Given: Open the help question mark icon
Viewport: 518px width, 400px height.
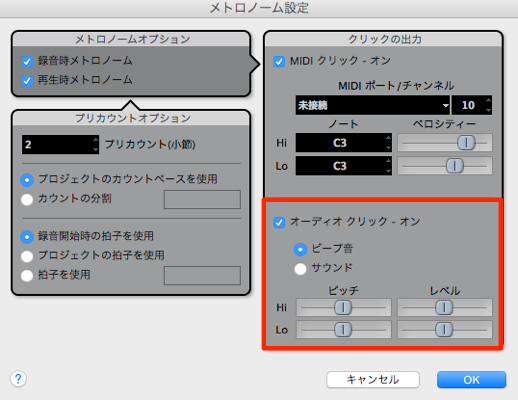Looking at the screenshot, I should (x=18, y=379).
